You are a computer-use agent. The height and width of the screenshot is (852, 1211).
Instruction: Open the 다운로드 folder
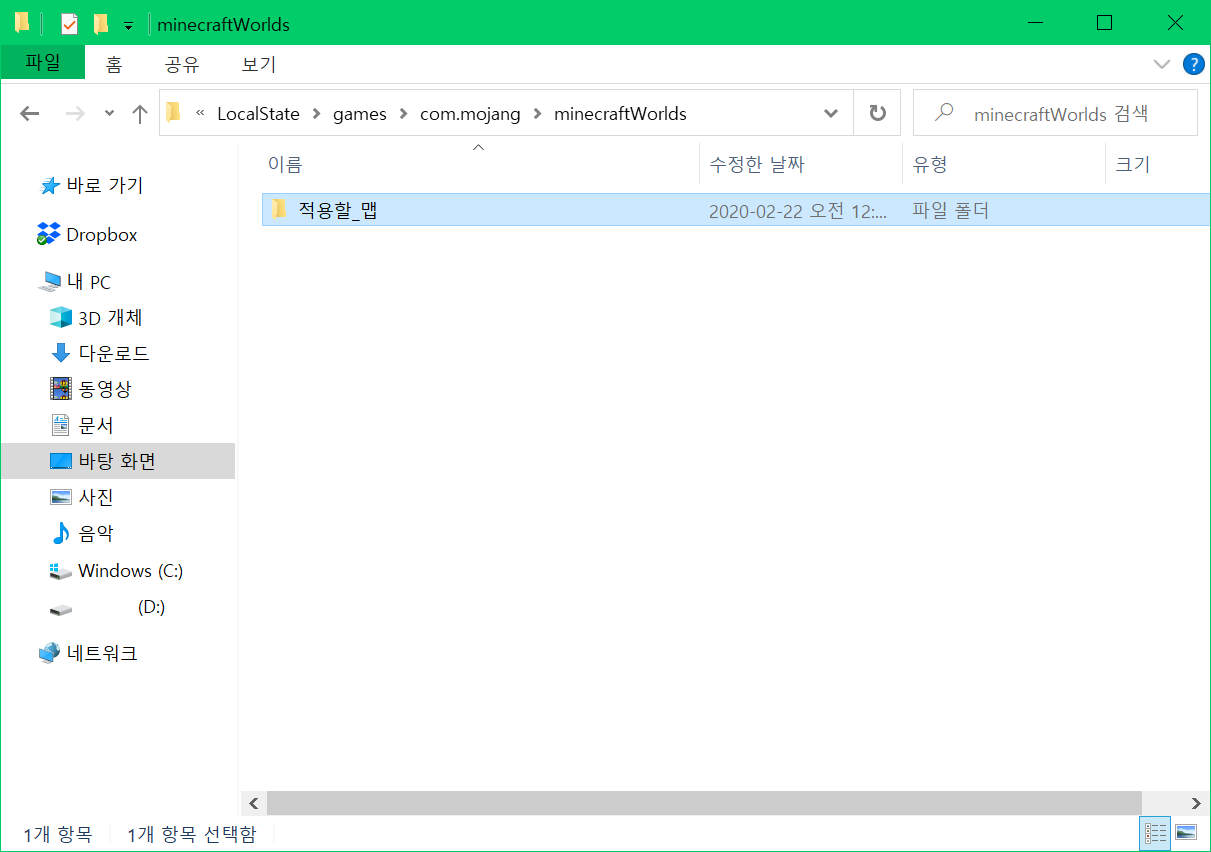click(x=114, y=353)
